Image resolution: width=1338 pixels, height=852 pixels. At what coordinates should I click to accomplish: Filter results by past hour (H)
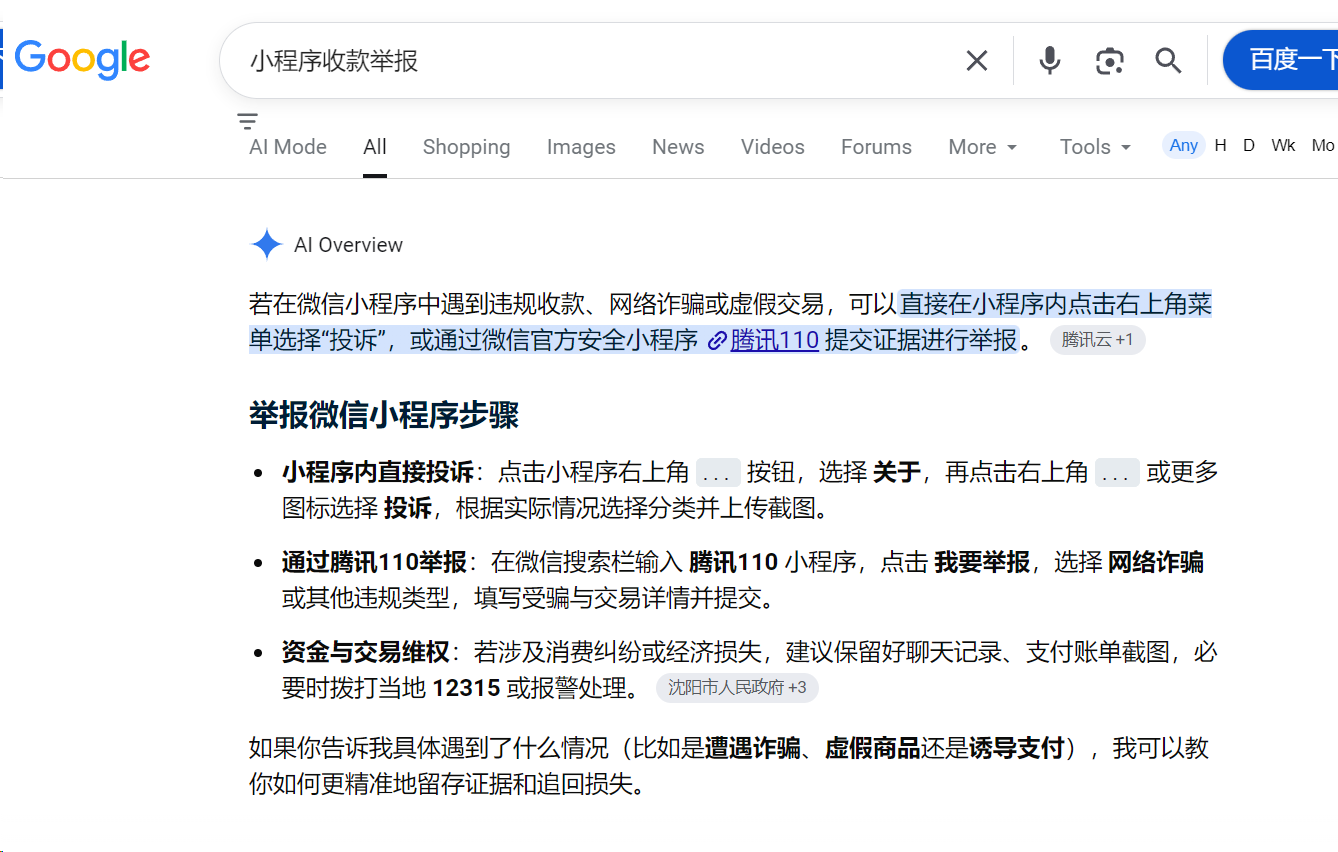1220,145
